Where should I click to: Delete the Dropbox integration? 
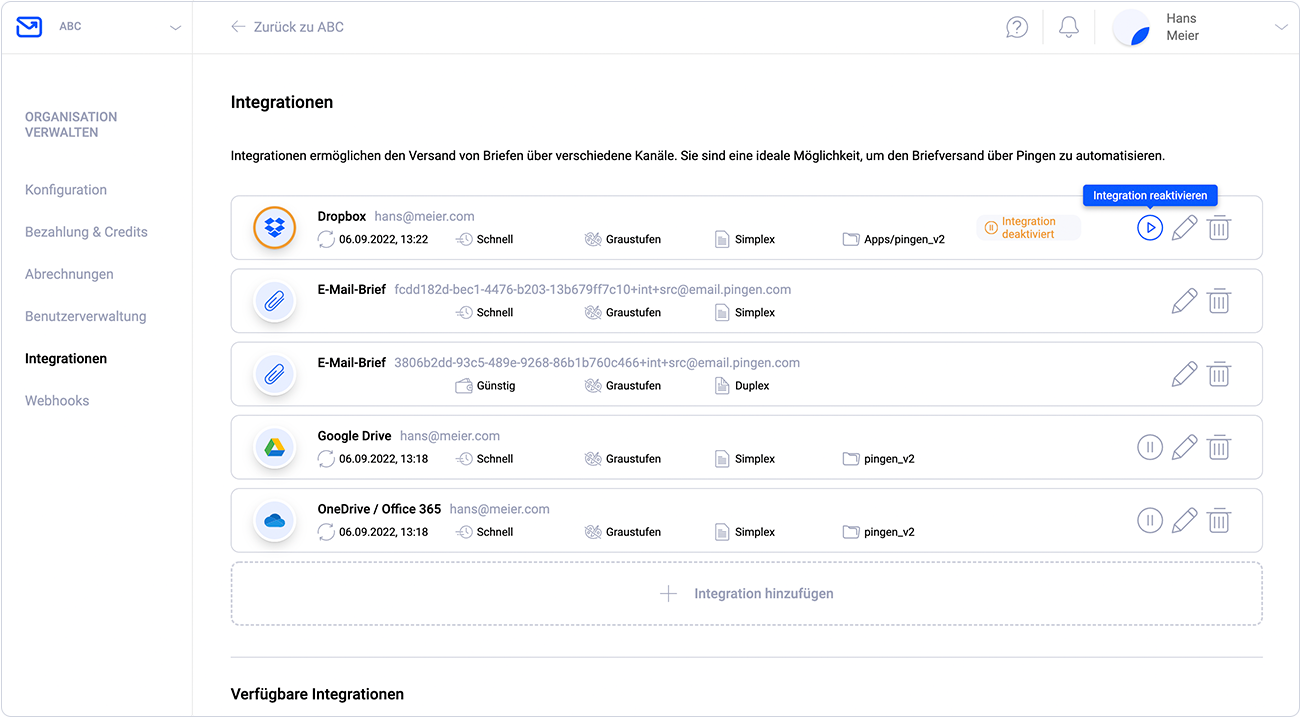click(x=1218, y=228)
